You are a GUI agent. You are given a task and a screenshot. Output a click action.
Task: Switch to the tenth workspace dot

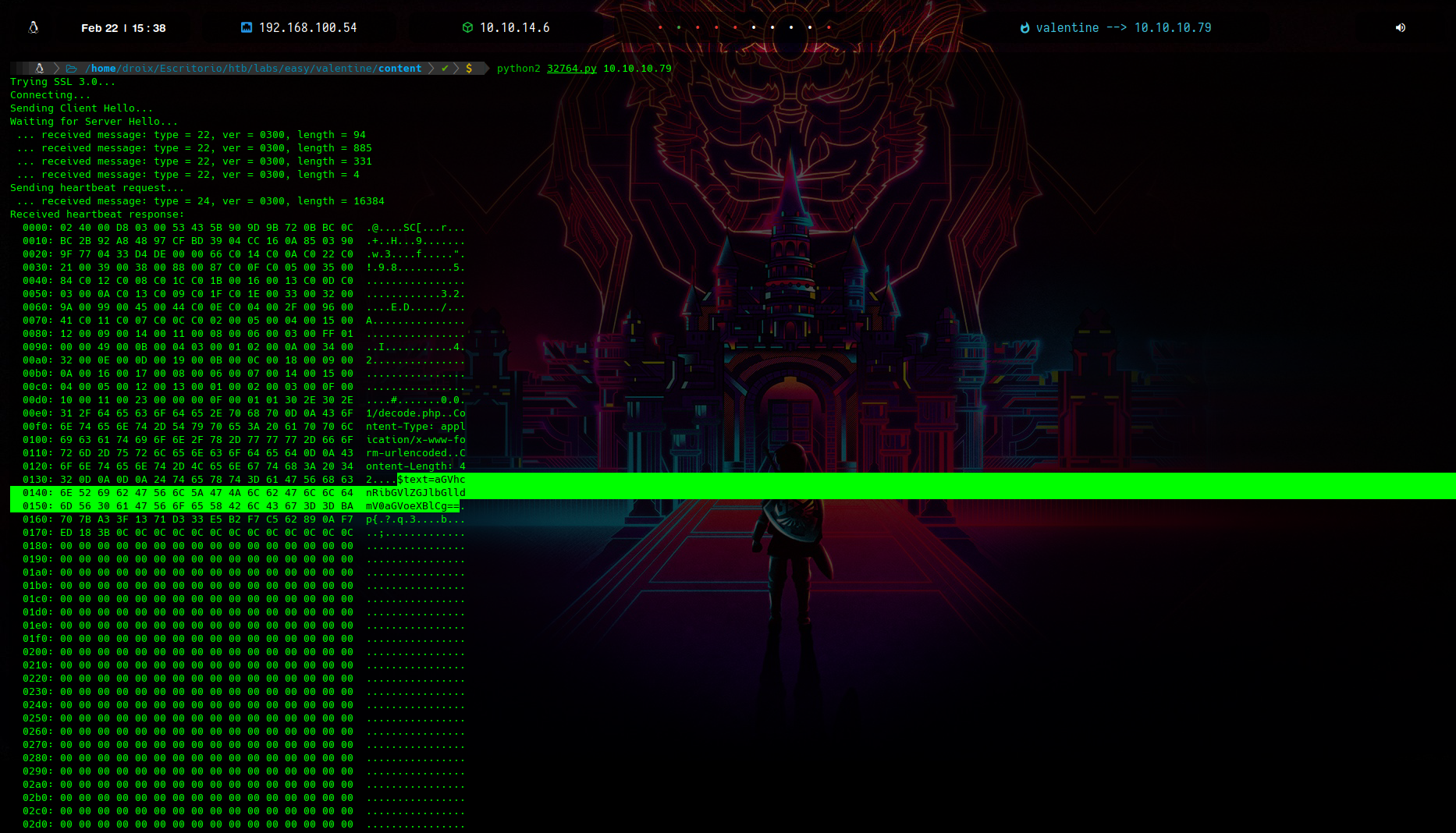829,27
